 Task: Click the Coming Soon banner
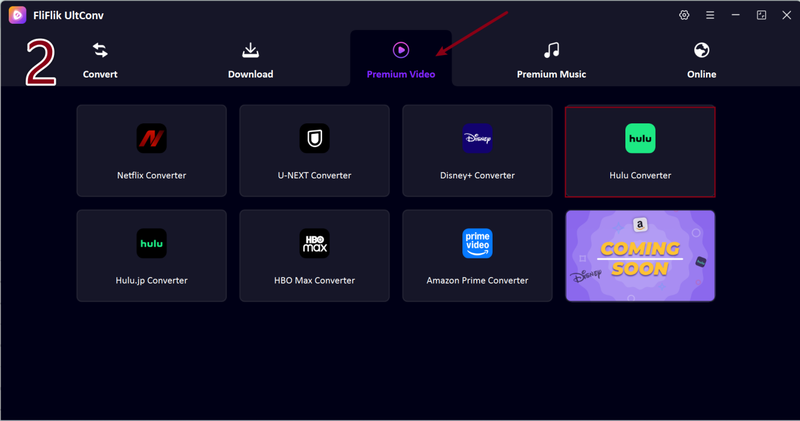click(640, 256)
